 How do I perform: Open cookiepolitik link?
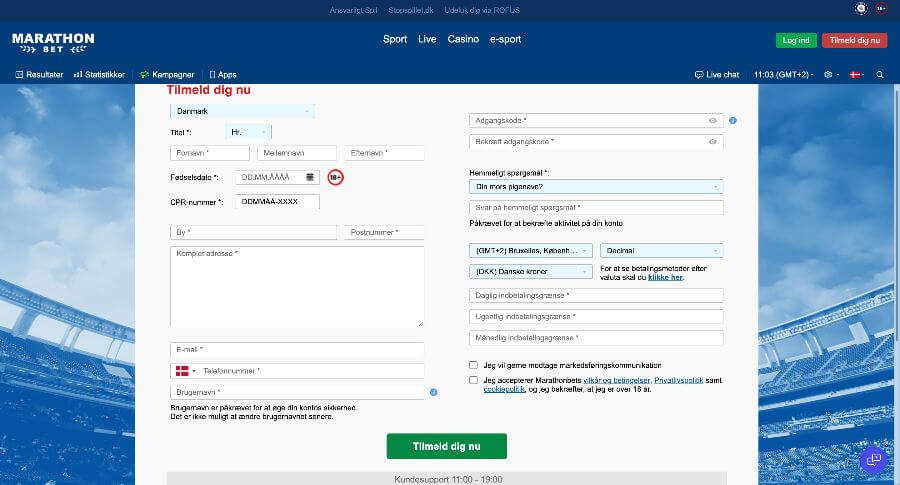point(504,389)
